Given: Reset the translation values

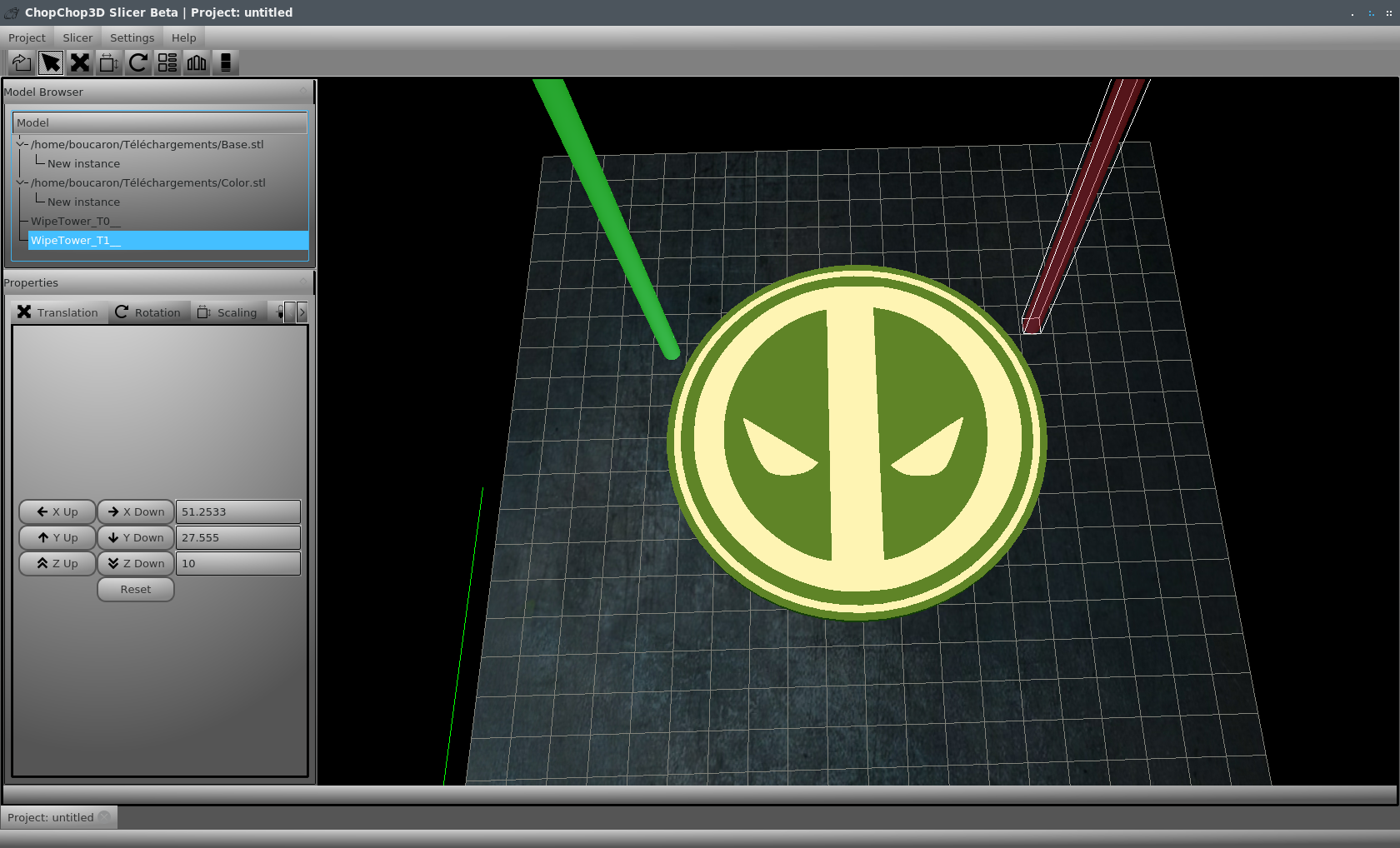Looking at the screenshot, I should click(136, 589).
